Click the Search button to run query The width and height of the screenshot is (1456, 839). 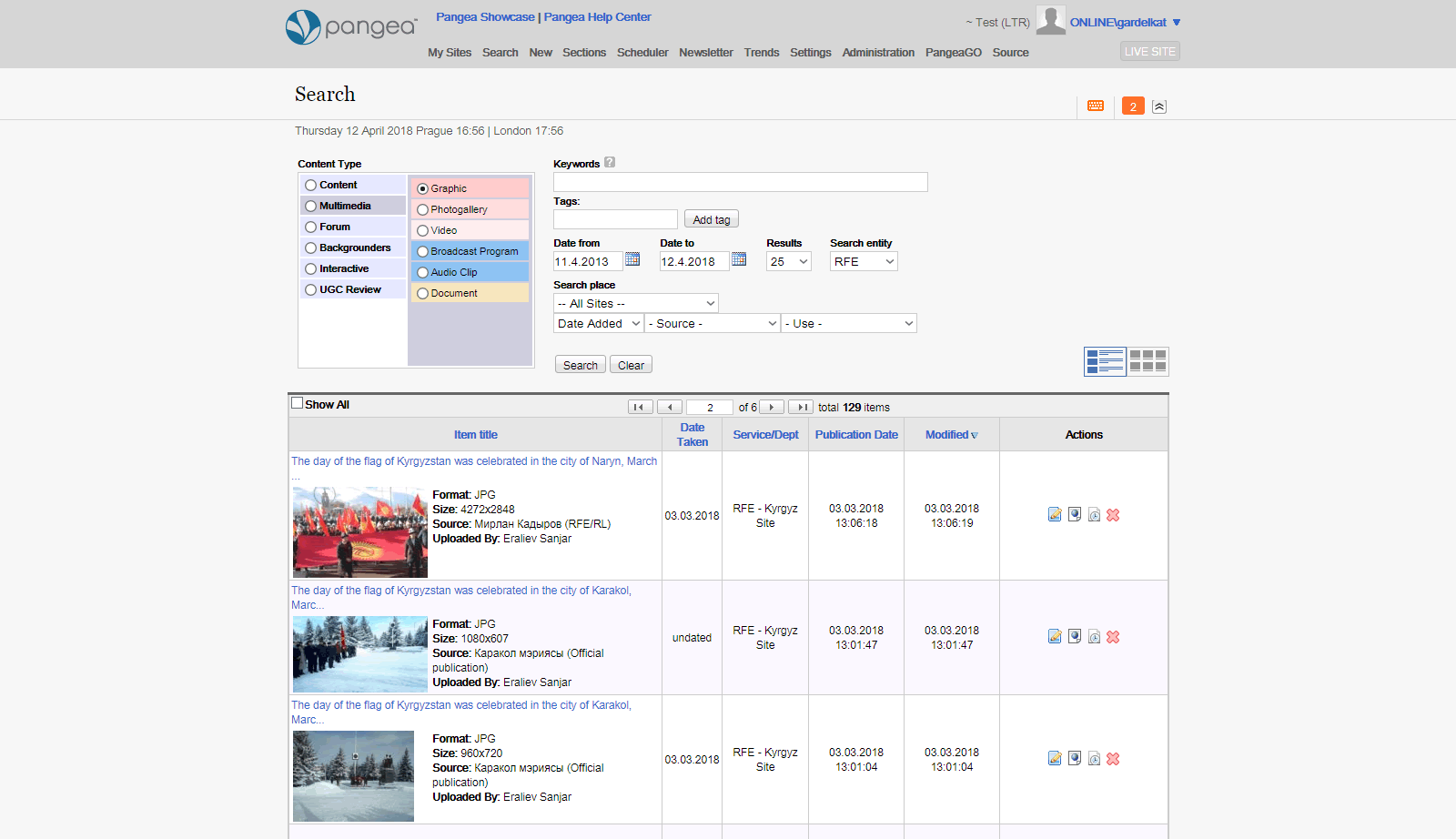pos(581,365)
